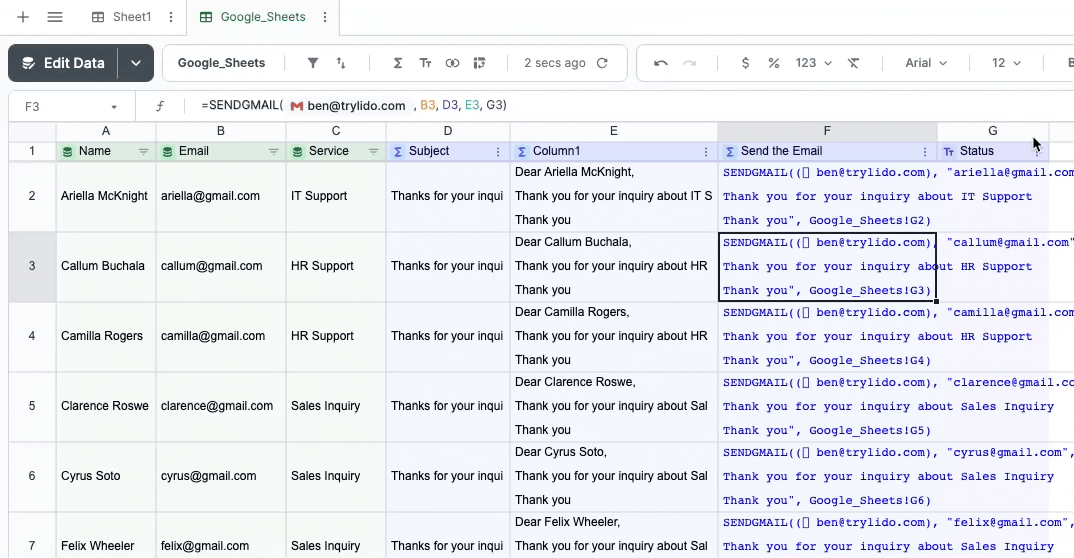Add a new sheet with the plus icon
Image resolution: width=1074 pixels, height=558 pixels.
[x=23, y=17]
